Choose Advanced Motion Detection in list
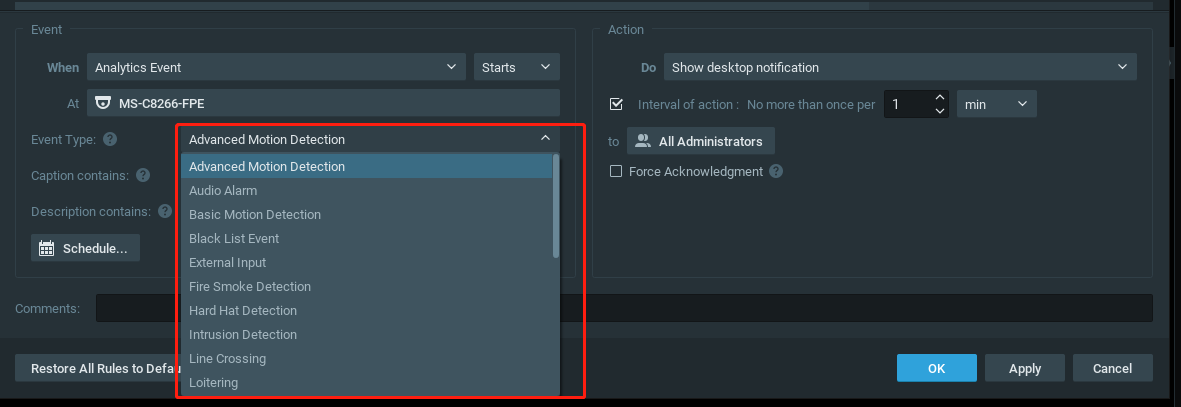The image size is (1181, 407). coord(367,167)
